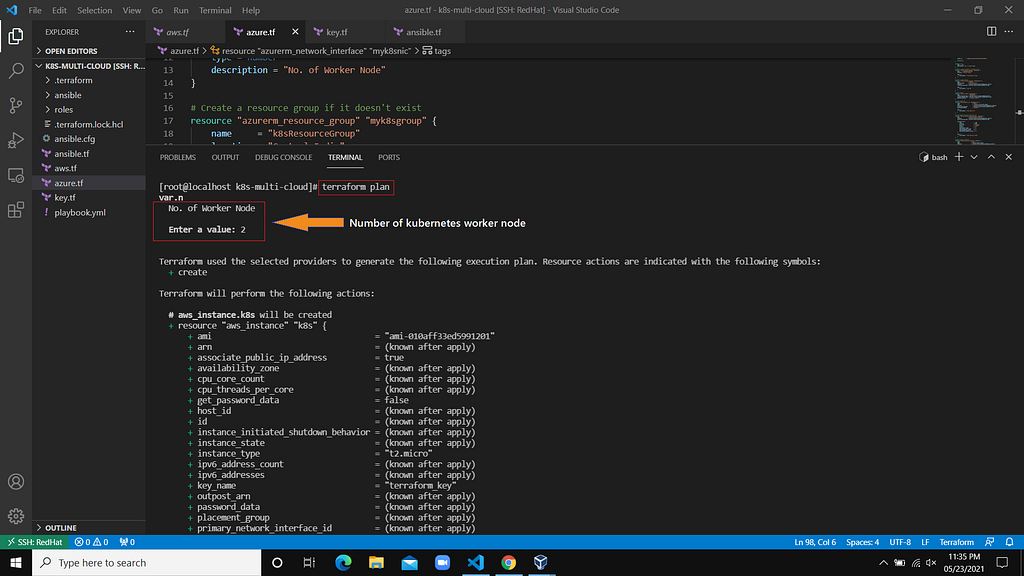The height and width of the screenshot is (576, 1024).
Task: Open the Manage gear icon
Action: pyautogui.click(x=16, y=517)
